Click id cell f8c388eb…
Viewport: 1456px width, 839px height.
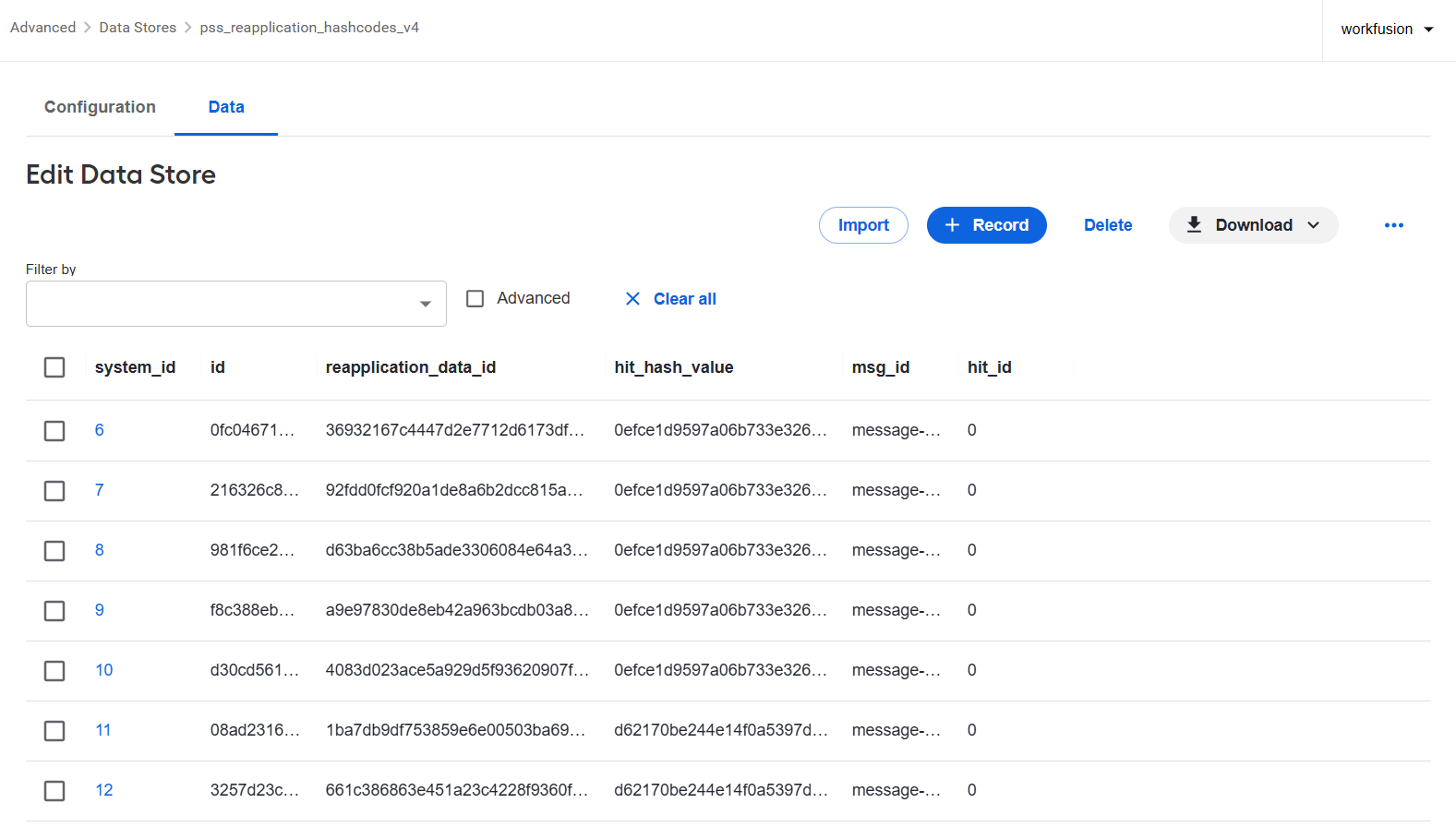252,610
